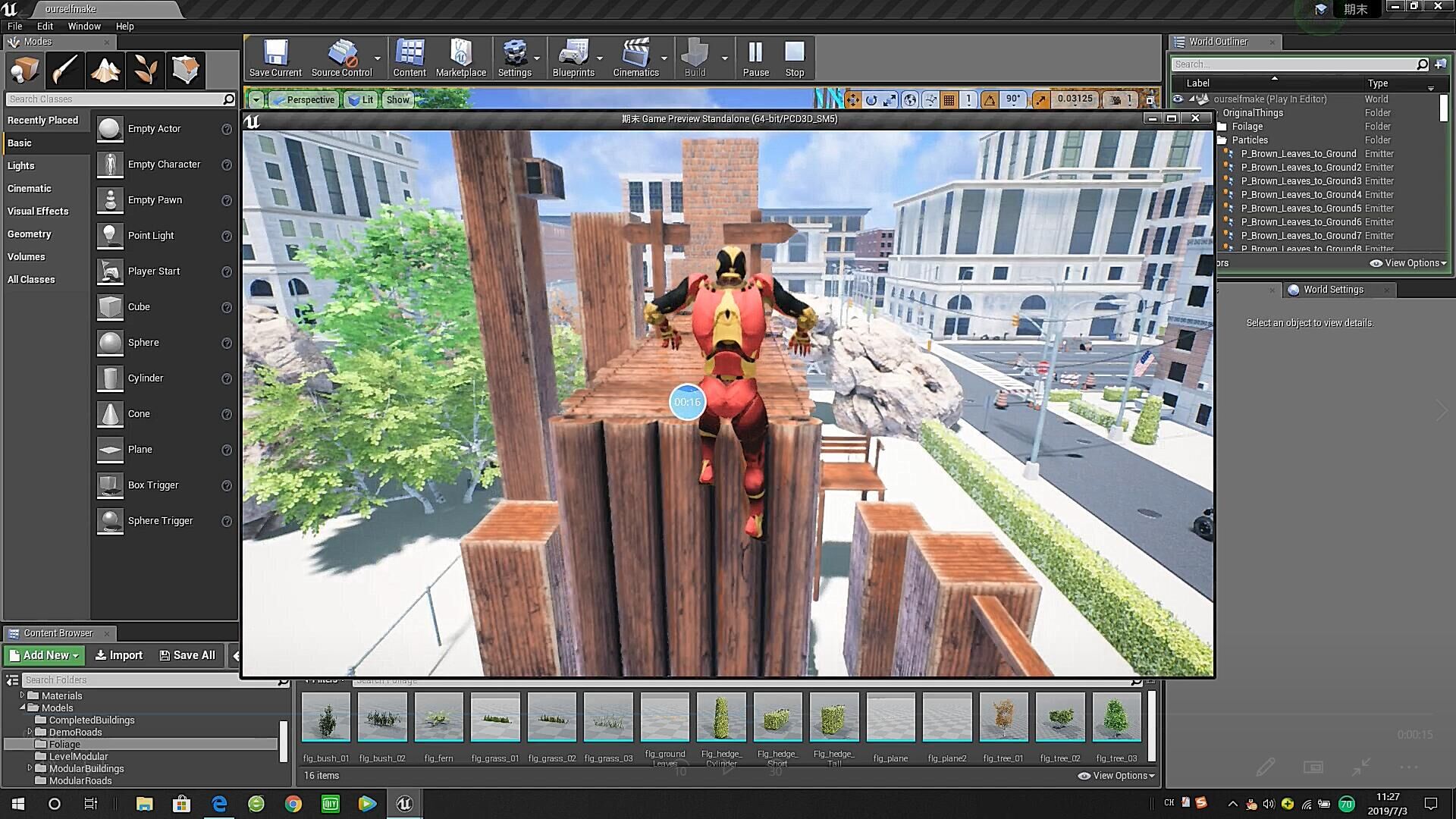The image size is (1456, 819).
Task: Select the Geometry Editing mode icon
Action: pos(185,71)
